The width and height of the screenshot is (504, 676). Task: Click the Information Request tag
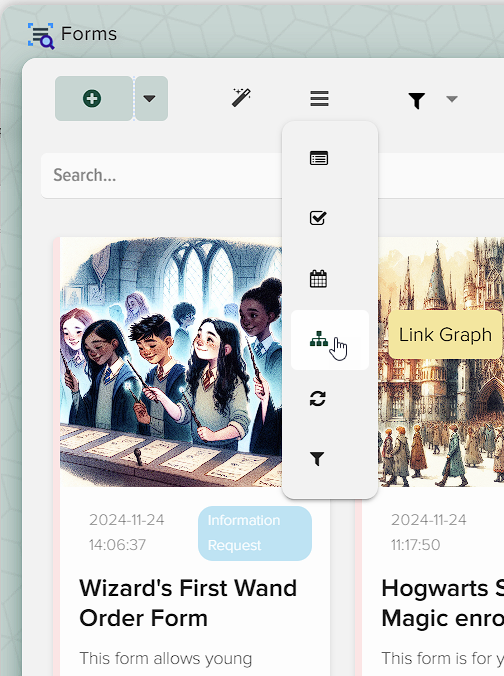point(255,533)
